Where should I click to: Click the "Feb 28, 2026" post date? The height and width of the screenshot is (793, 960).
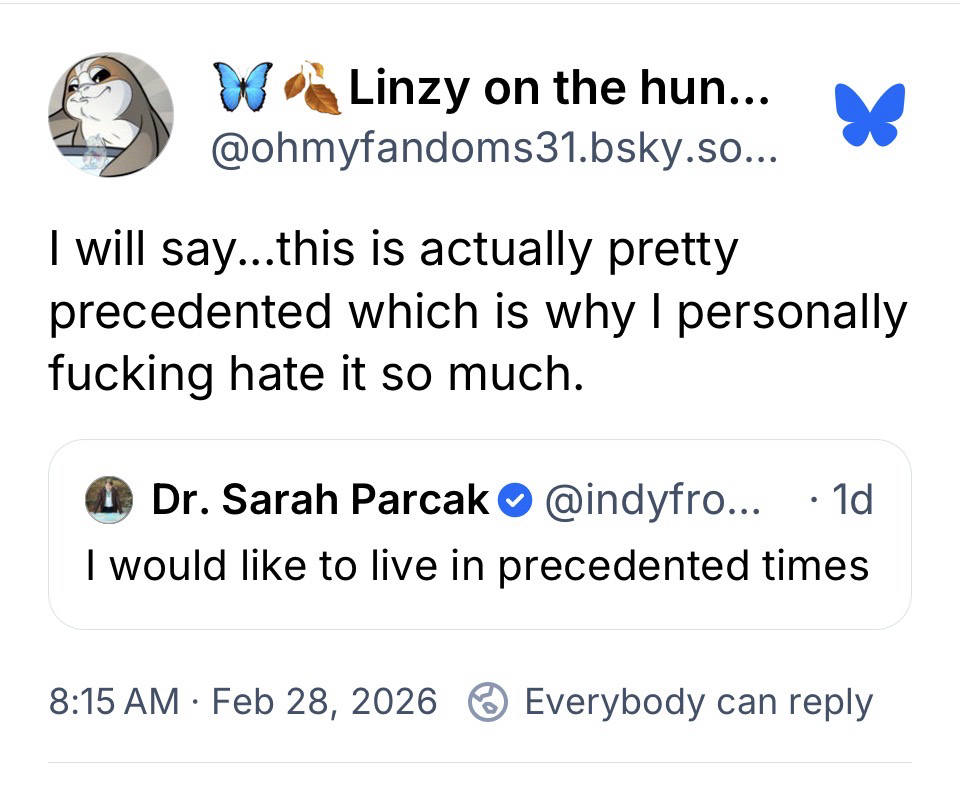click(327, 702)
